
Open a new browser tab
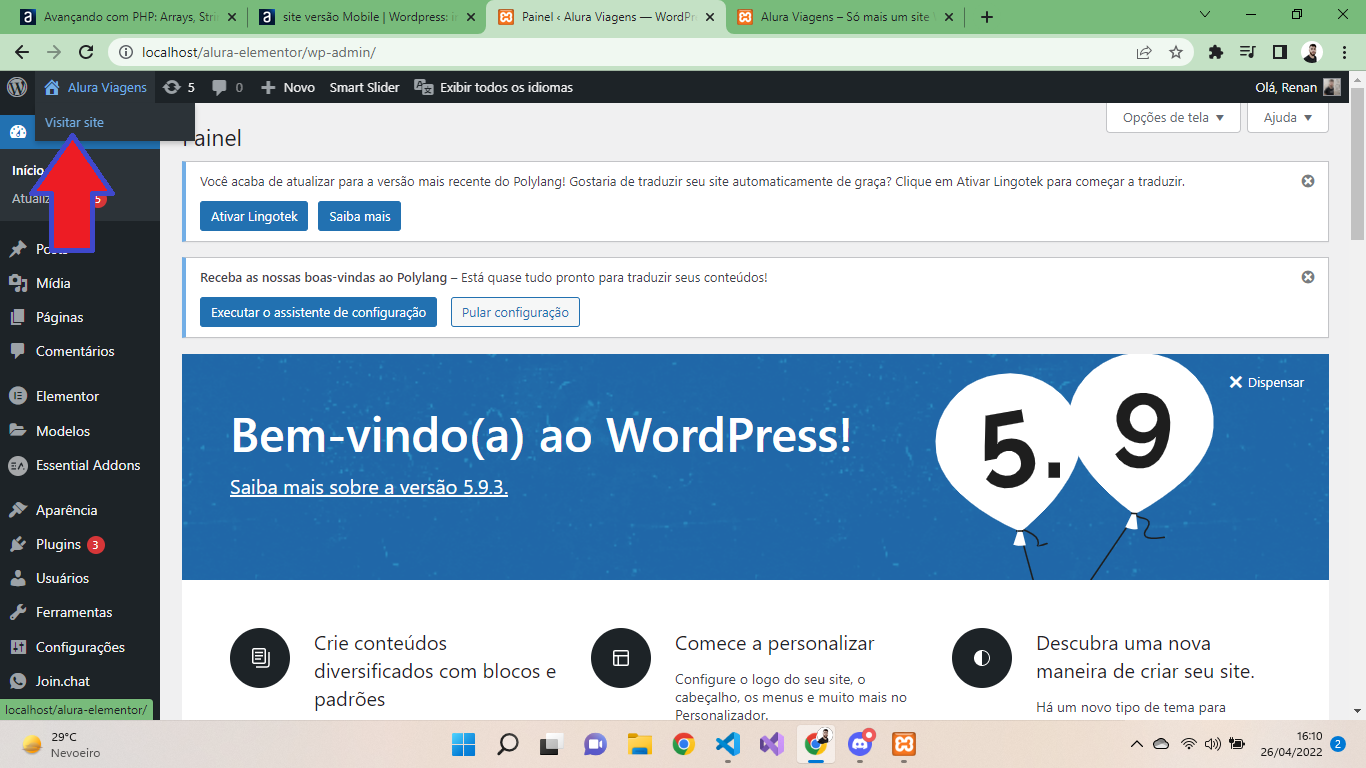point(987,16)
